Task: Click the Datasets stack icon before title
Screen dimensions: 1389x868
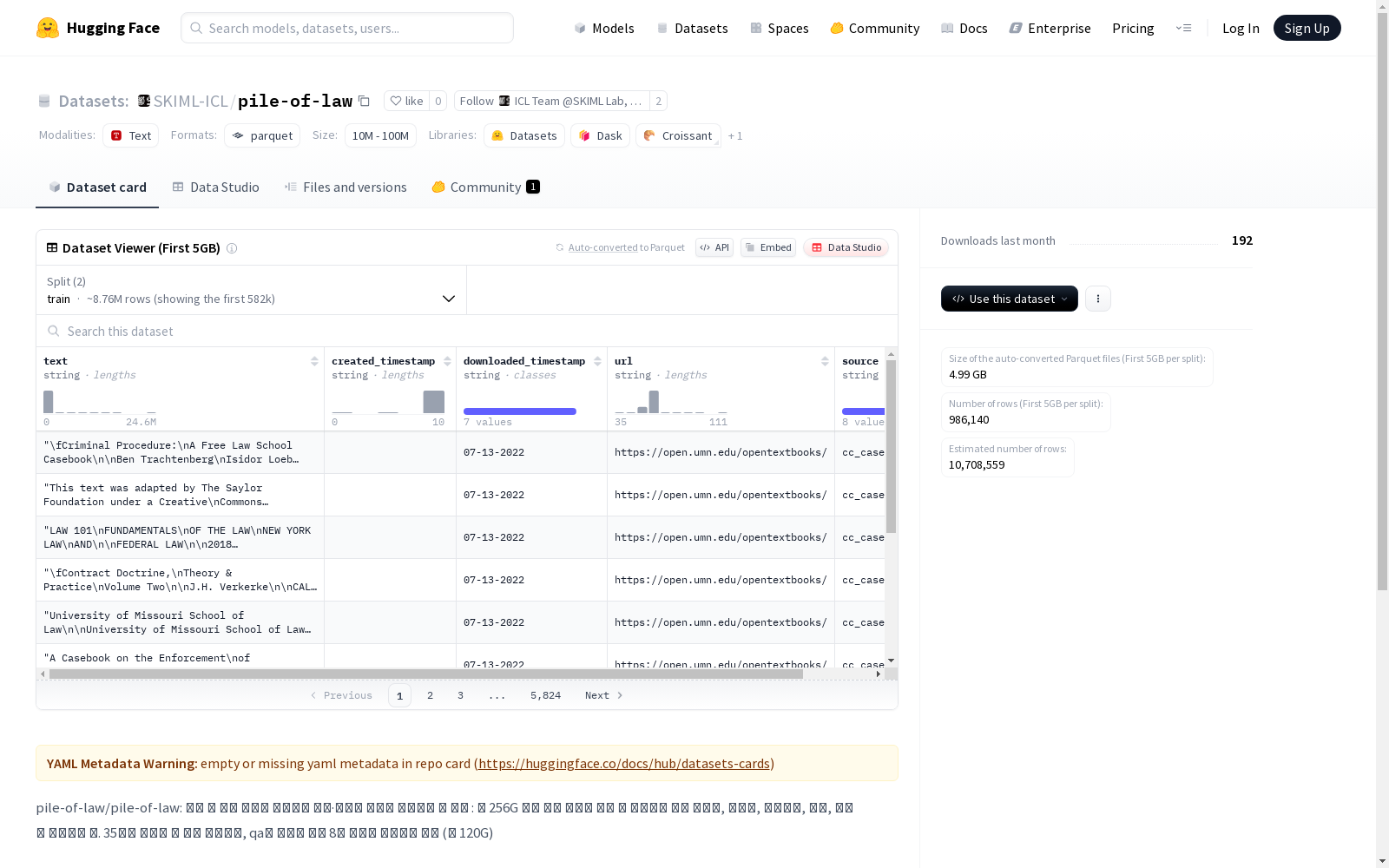Action: click(x=44, y=102)
